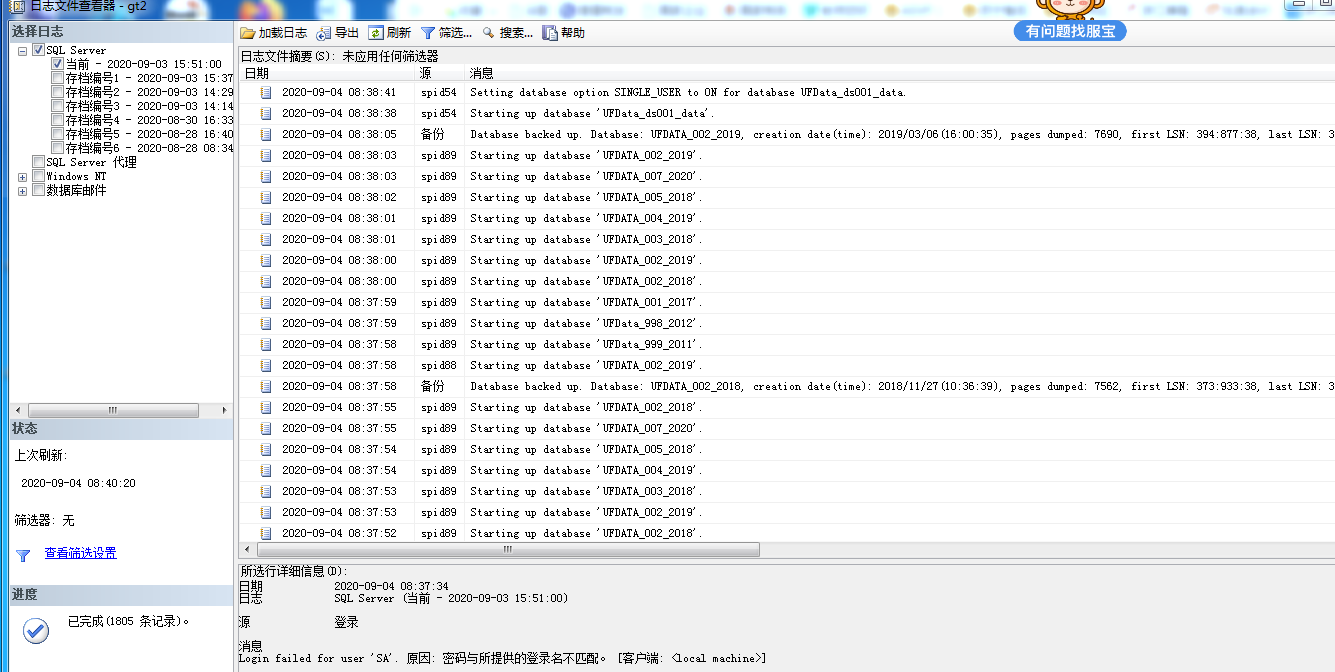Click the row icon for 08:38:02 UFDATA_005_2018 entry
Screen dimensions: 1335x672
[x=266, y=197]
